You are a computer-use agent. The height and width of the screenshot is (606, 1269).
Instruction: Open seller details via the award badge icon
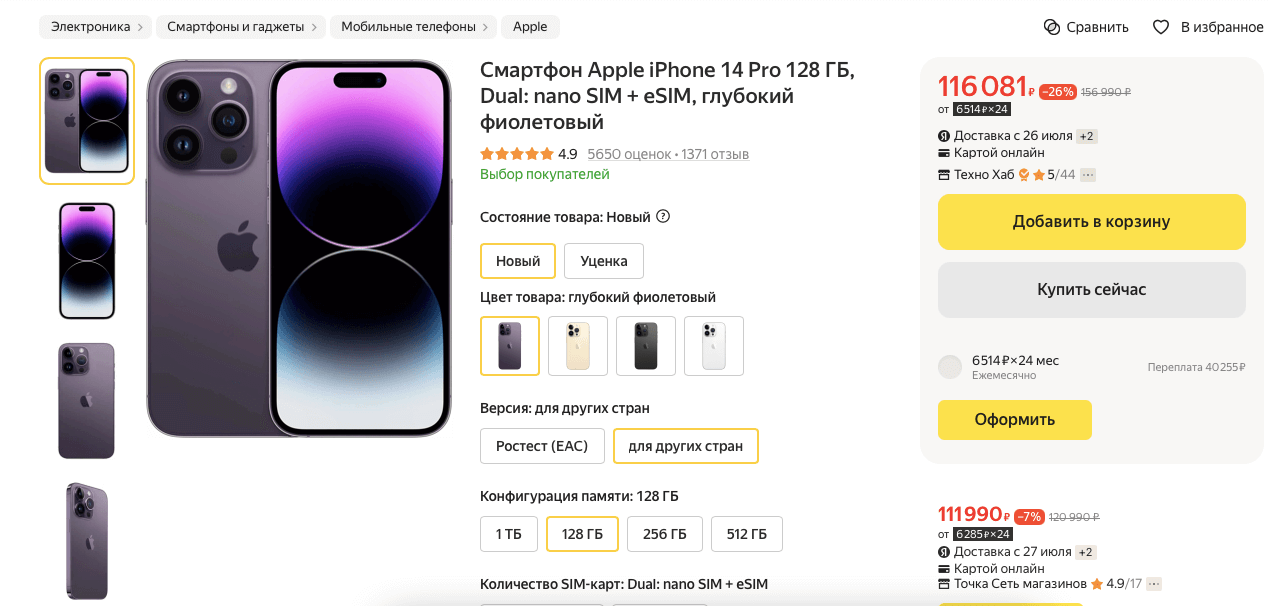pos(1023,174)
